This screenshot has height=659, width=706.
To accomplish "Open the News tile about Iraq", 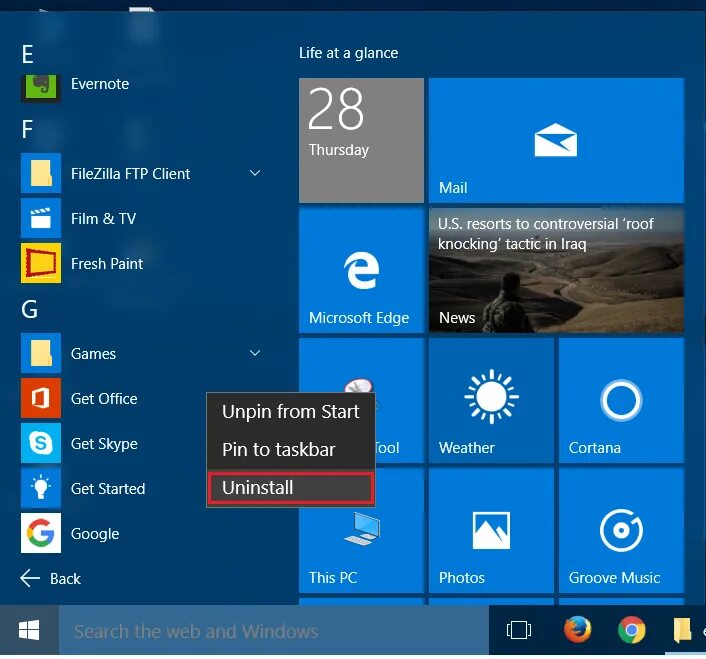I will coord(557,271).
